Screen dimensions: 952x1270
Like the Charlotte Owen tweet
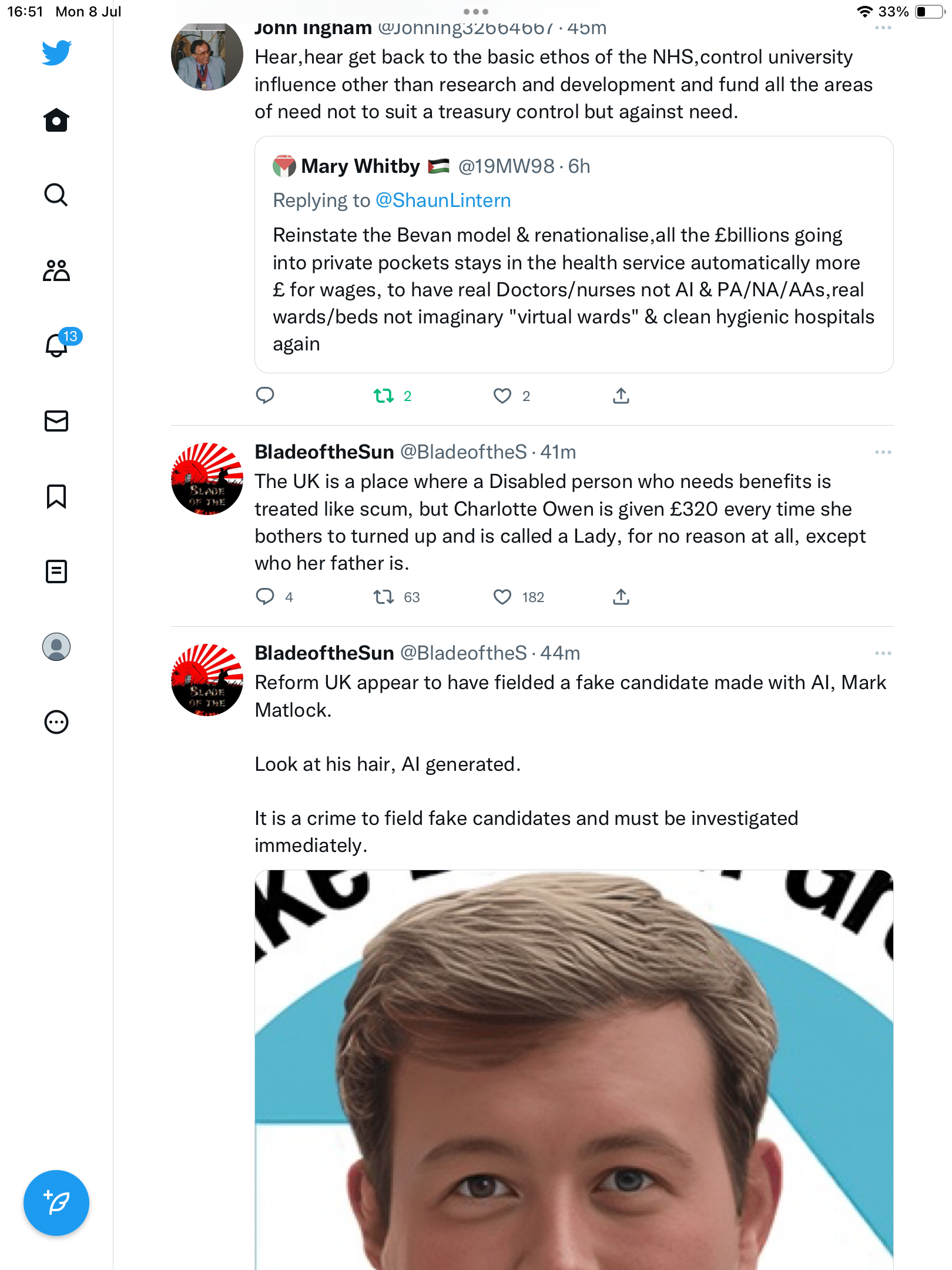coord(502,597)
